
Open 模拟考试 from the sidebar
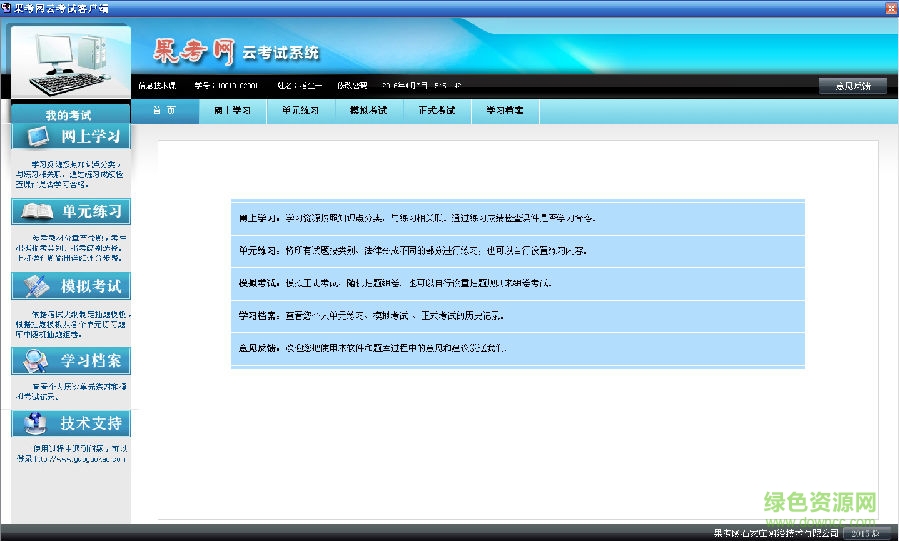coord(71,286)
